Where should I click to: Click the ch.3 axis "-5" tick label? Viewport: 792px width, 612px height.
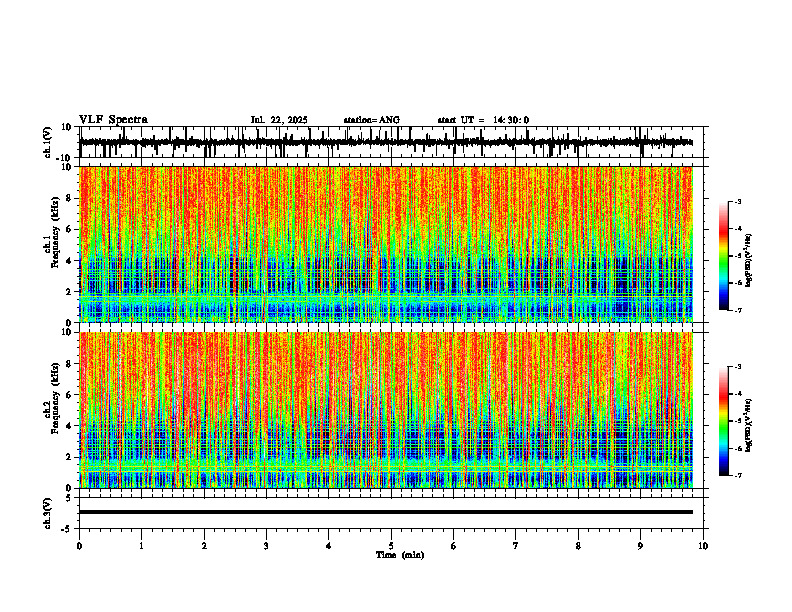click(67, 529)
